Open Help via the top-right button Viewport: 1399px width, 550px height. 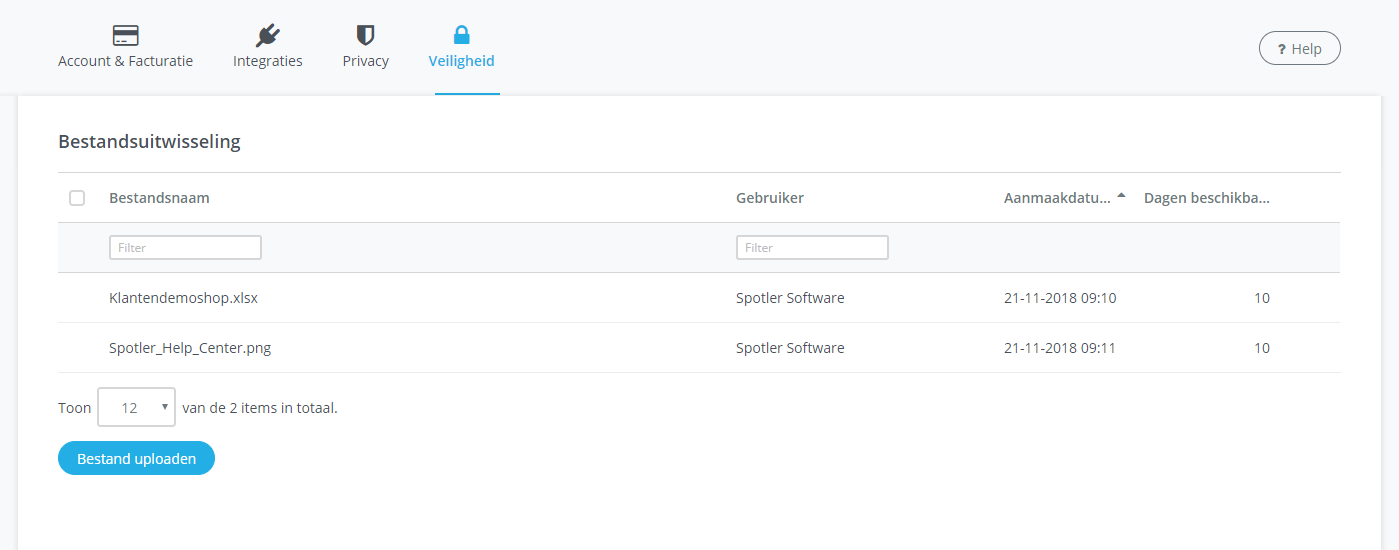[1299, 48]
